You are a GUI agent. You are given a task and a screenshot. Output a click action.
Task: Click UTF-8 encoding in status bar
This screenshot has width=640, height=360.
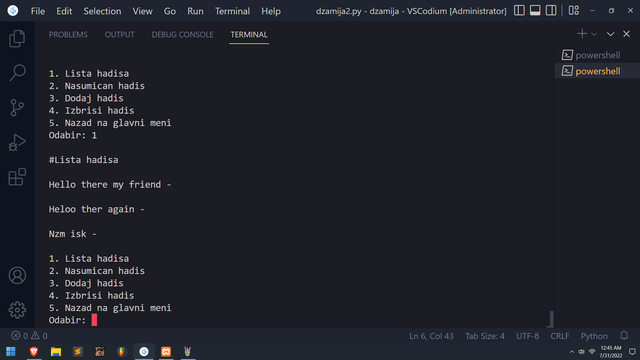[x=527, y=336]
